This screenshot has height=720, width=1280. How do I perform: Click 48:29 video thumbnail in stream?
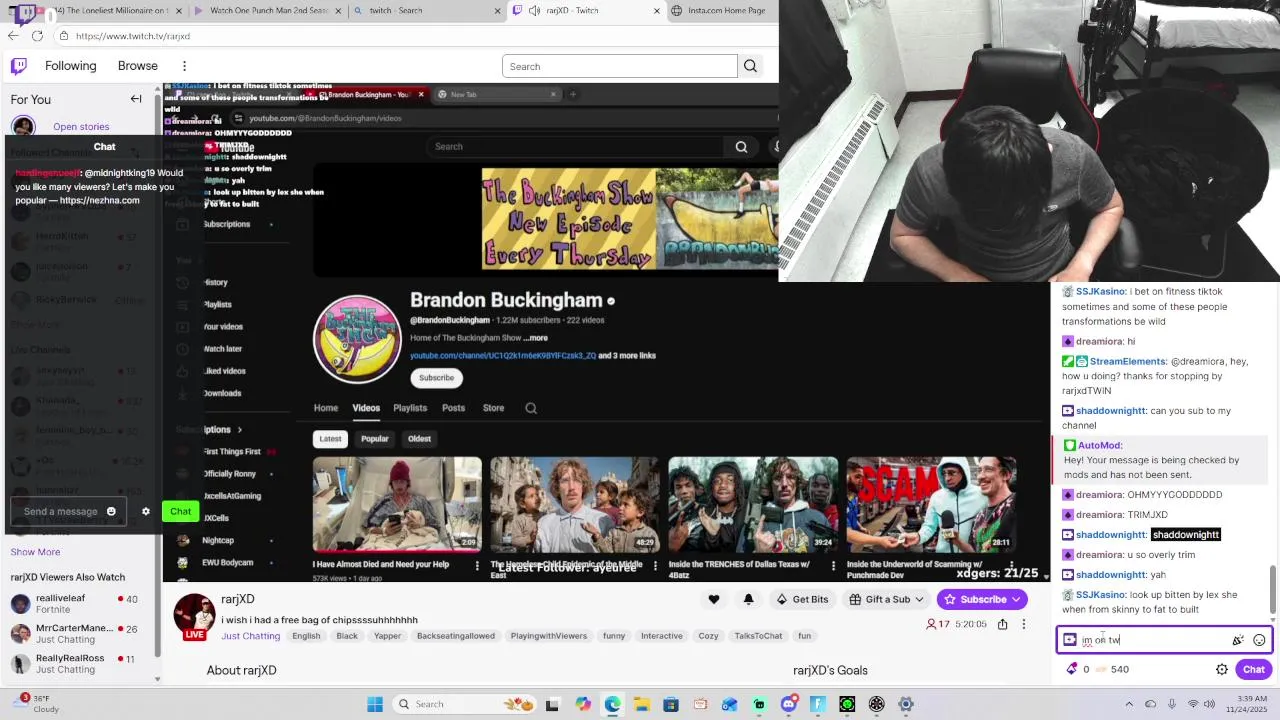pyautogui.click(x=575, y=505)
